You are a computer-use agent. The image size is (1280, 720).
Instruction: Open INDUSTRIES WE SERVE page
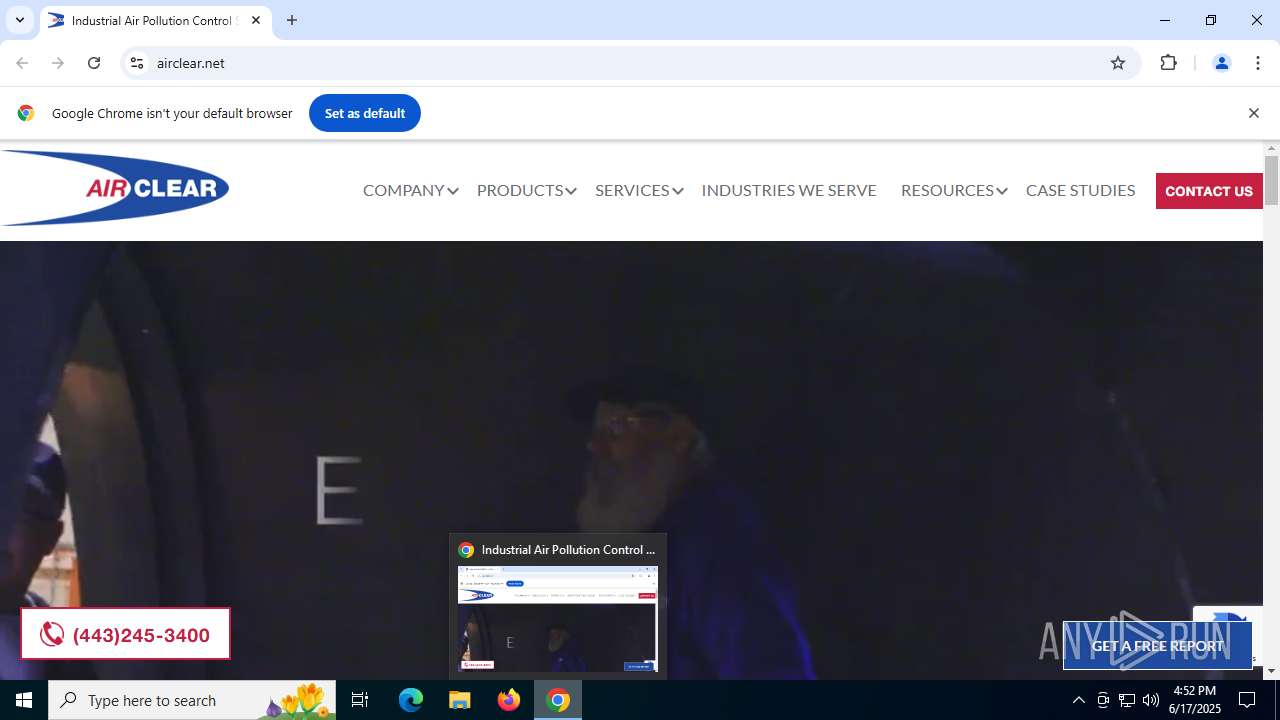point(789,190)
